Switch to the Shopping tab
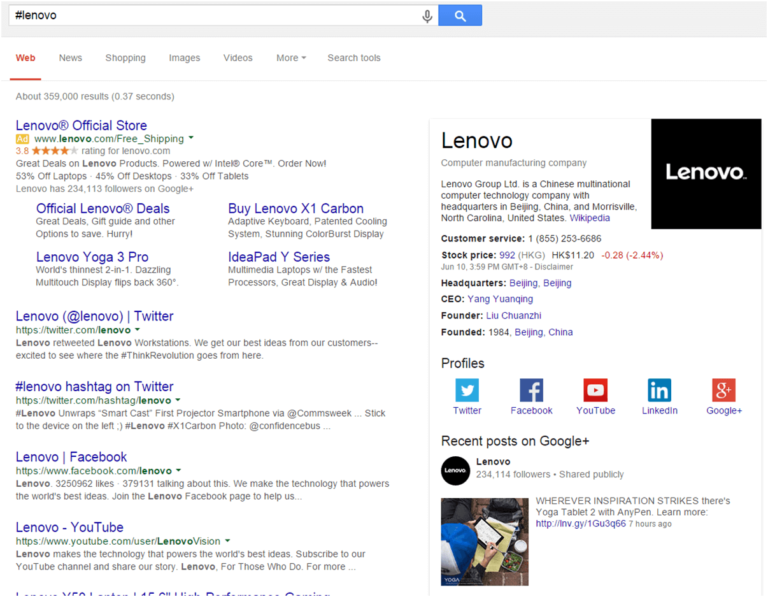The width and height of the screenshot is (768, 597). point(125,58)
